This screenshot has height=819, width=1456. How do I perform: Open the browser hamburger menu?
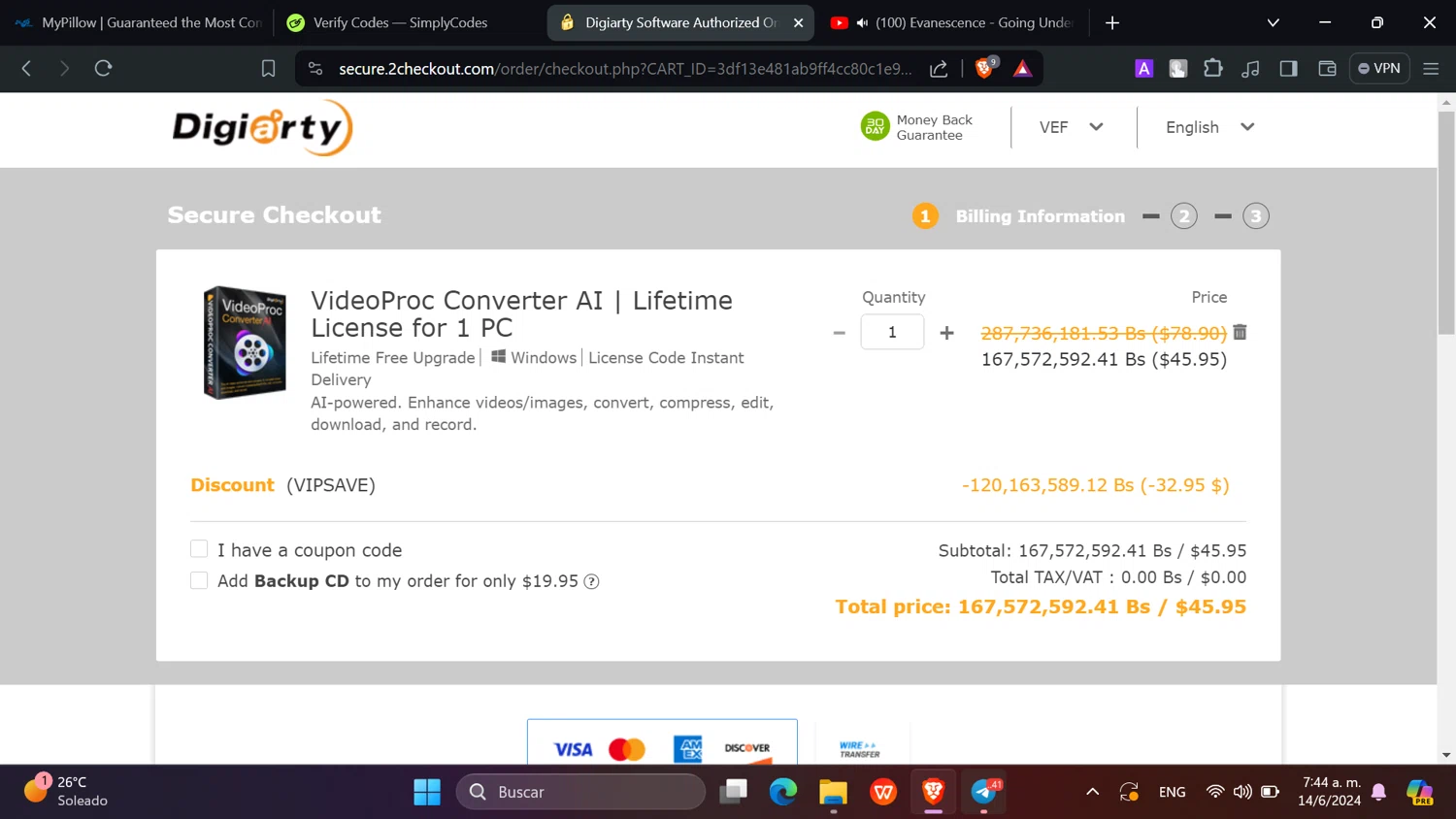[1431, 68]
